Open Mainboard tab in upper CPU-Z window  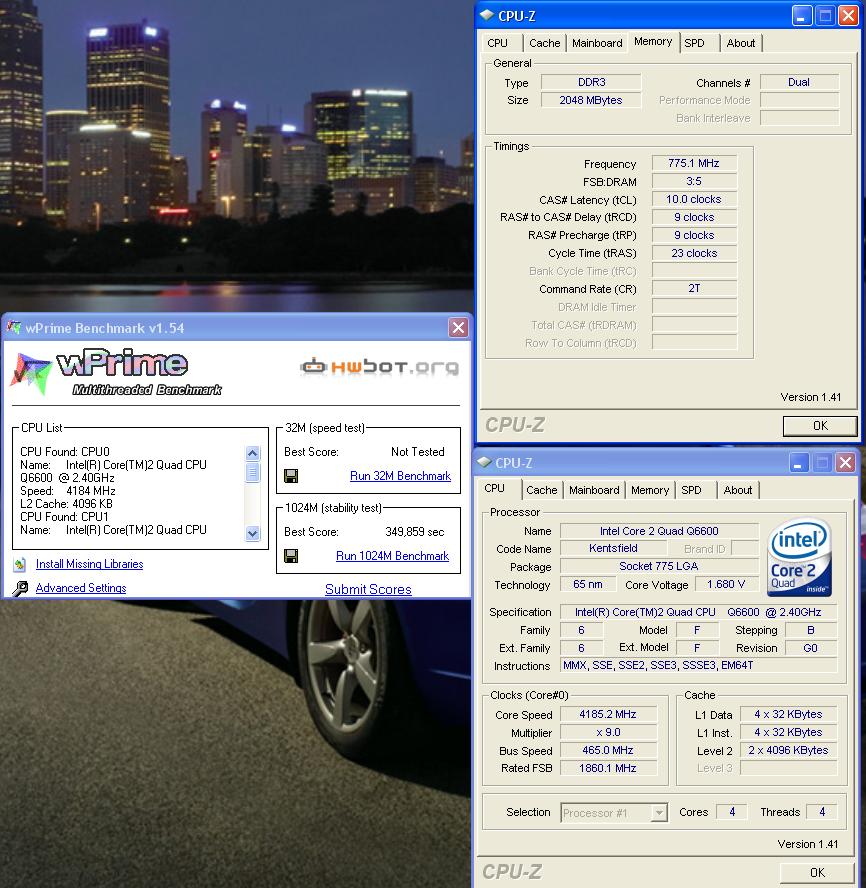click(x=597, y=43)
